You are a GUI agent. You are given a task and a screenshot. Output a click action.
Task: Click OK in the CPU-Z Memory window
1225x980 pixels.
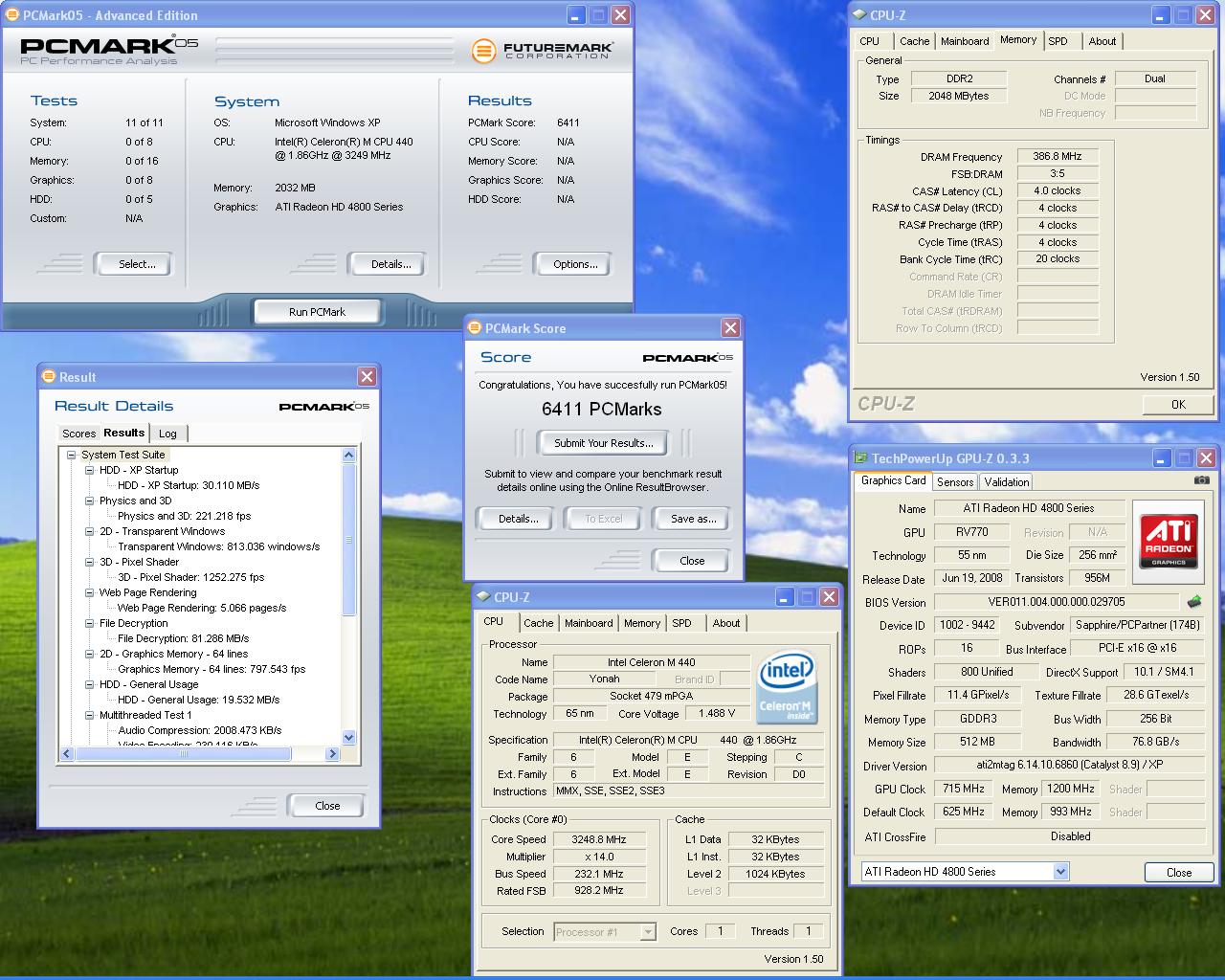(x=1178, y=405)
